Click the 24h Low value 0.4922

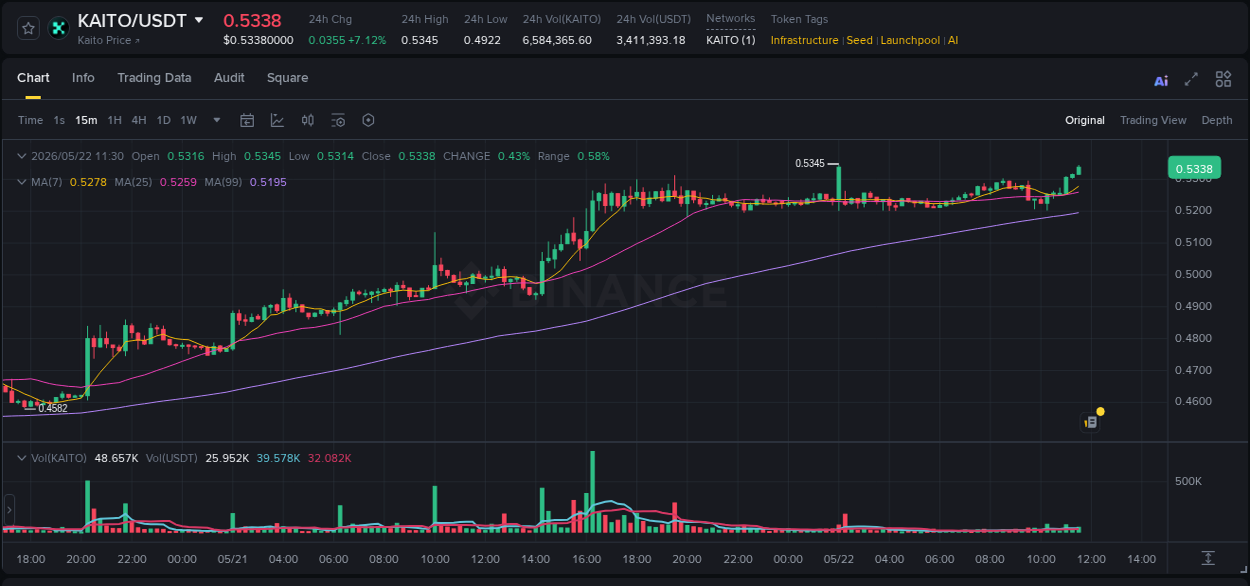point(482,40)
